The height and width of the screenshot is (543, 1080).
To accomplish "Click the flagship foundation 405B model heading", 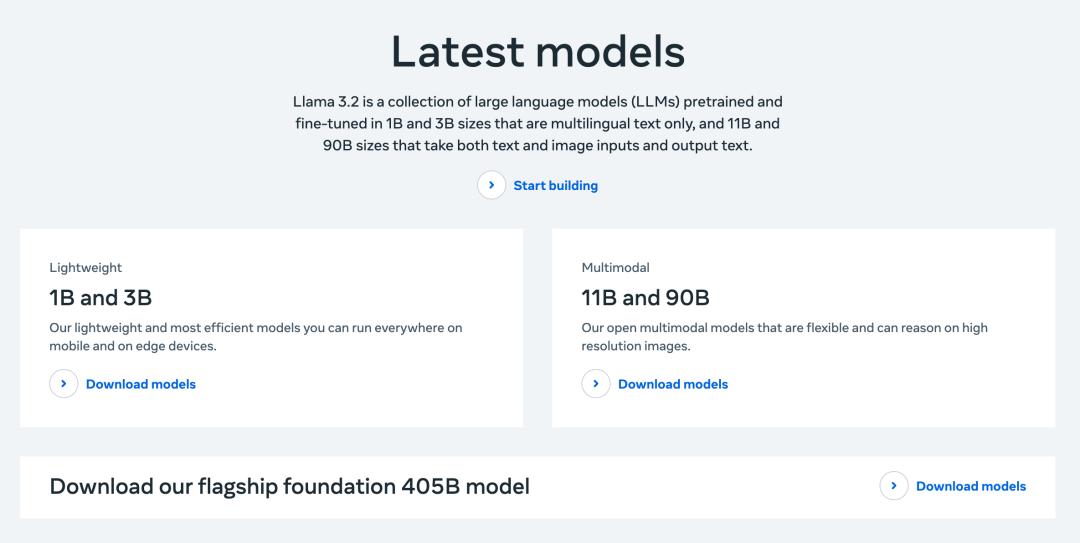I will (289, 486).
